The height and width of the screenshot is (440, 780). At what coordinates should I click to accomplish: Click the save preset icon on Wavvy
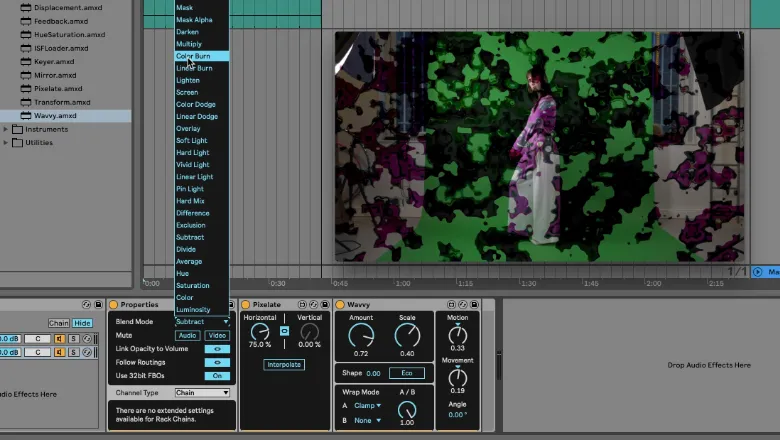coord(473,304)
